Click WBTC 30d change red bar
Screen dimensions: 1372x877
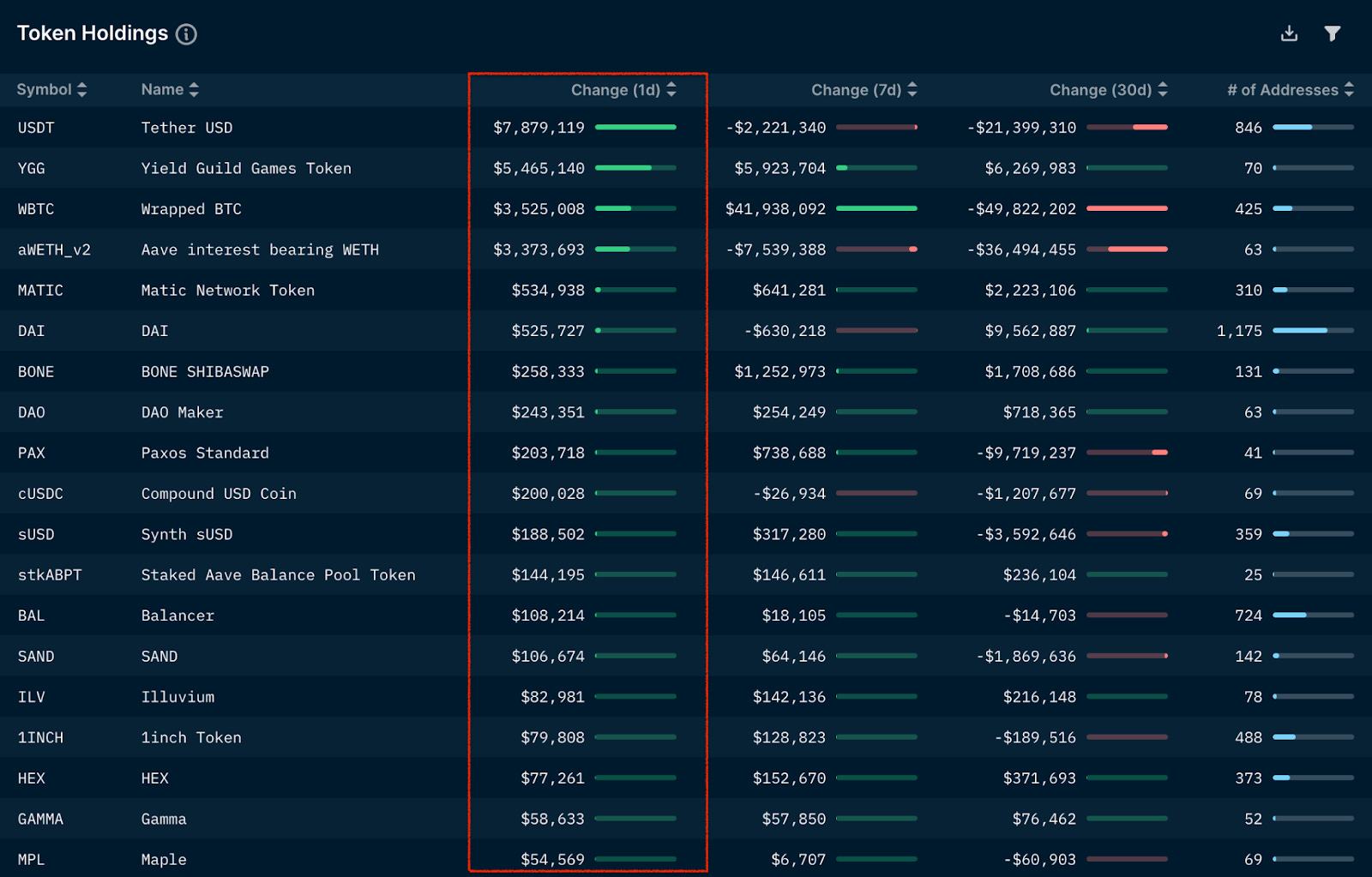point(1127,208)
